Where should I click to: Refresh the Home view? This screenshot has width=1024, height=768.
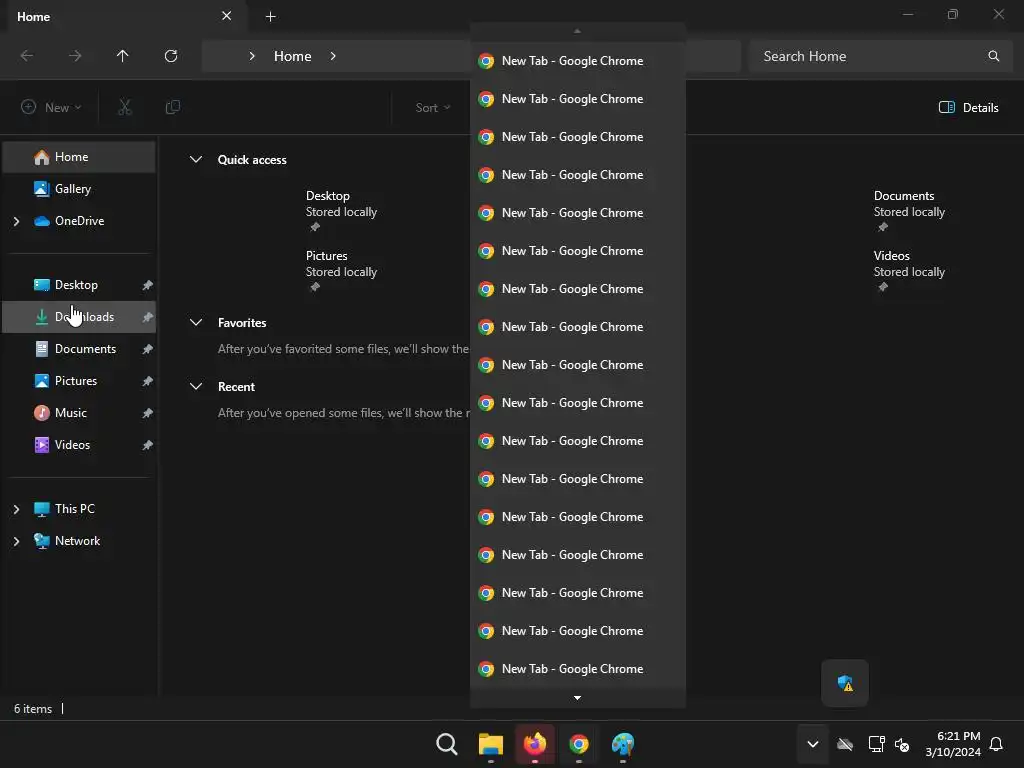[x=171, y=56]
